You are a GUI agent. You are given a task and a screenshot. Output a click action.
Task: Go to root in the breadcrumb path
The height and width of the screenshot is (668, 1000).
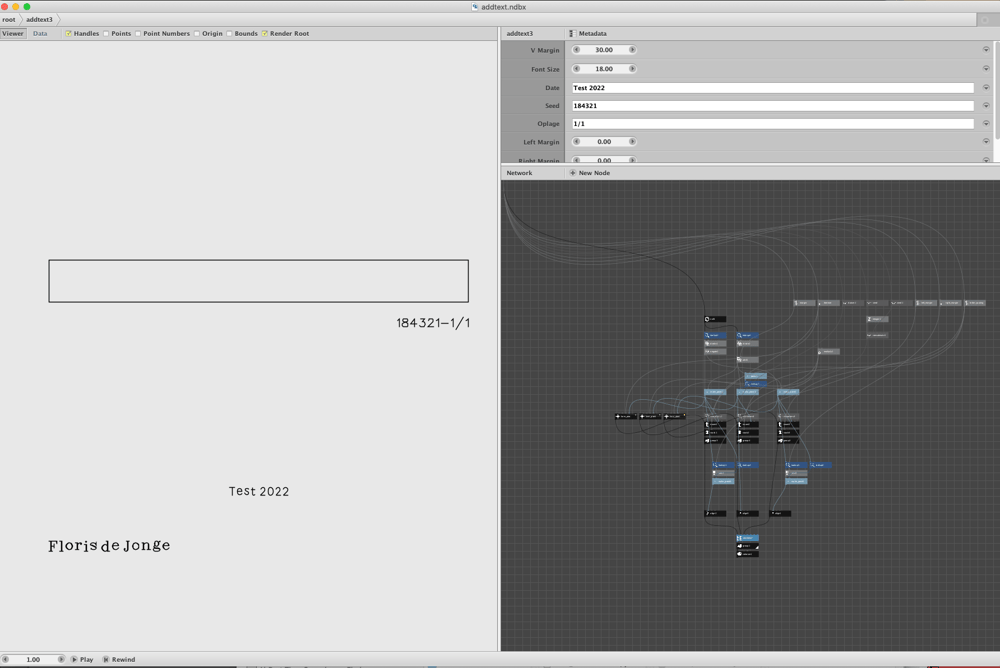coord(8,20)
